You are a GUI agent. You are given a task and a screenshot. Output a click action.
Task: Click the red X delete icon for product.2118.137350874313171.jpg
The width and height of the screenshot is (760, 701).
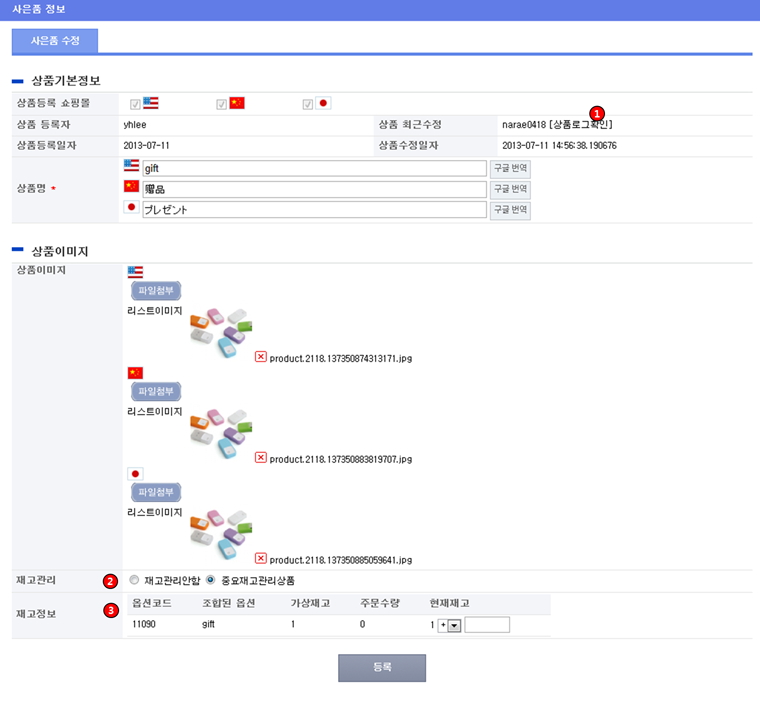(261, 357)
